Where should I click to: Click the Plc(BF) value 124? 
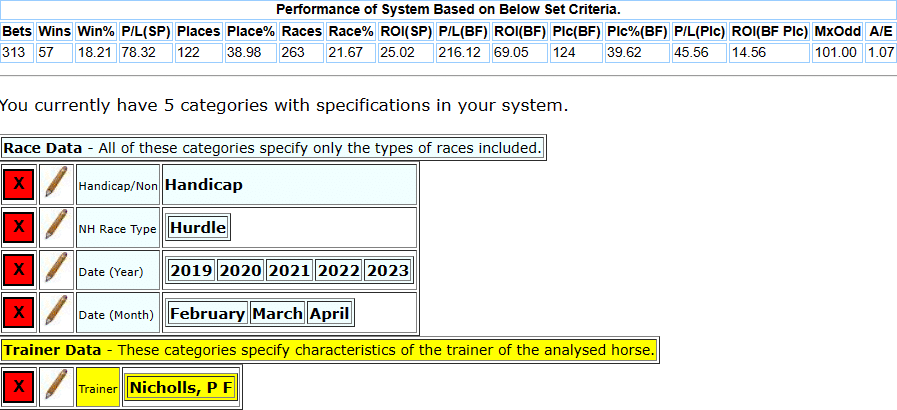576,53
